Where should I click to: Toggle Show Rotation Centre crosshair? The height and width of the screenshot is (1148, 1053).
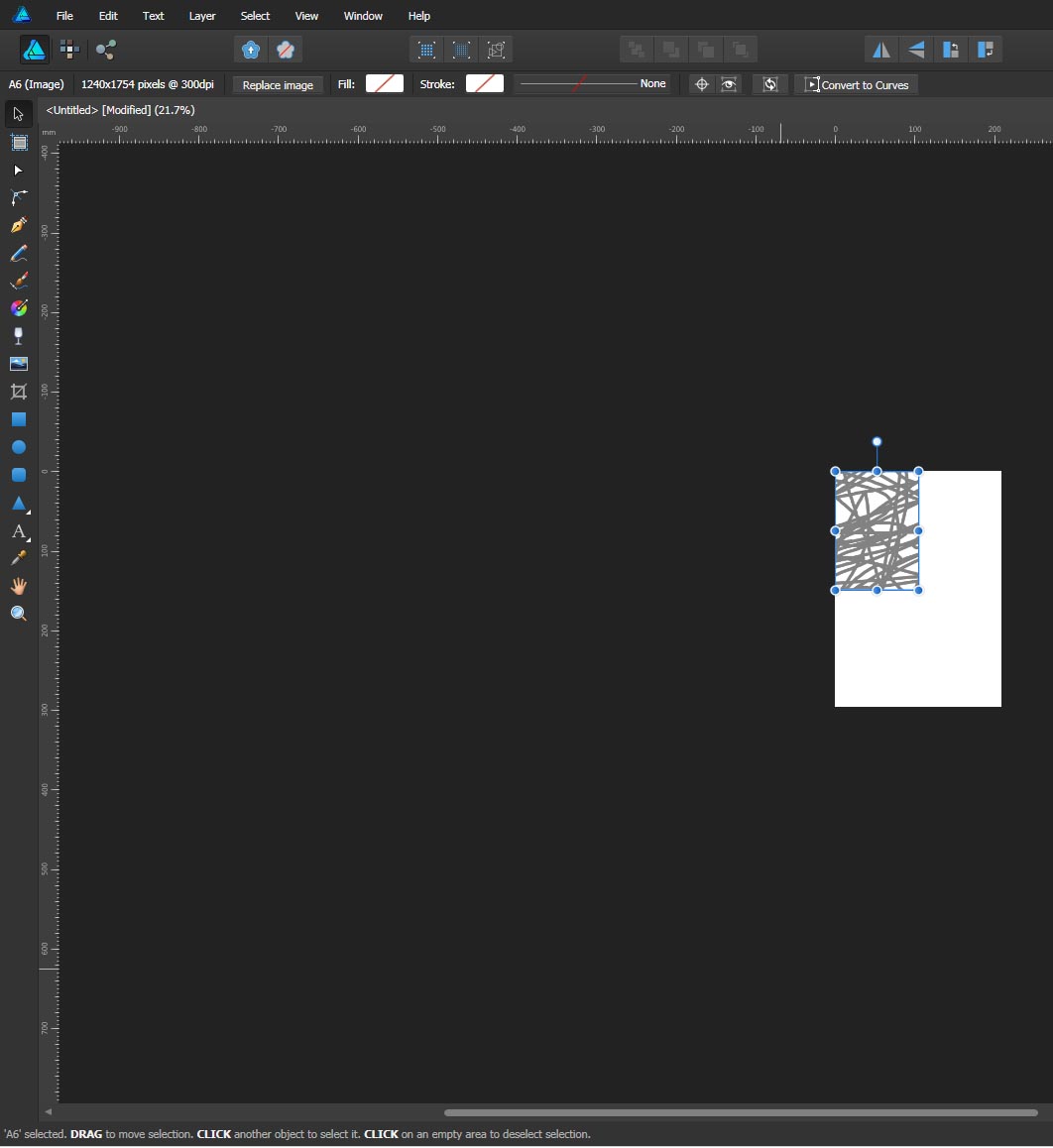[x=702, y=84]
